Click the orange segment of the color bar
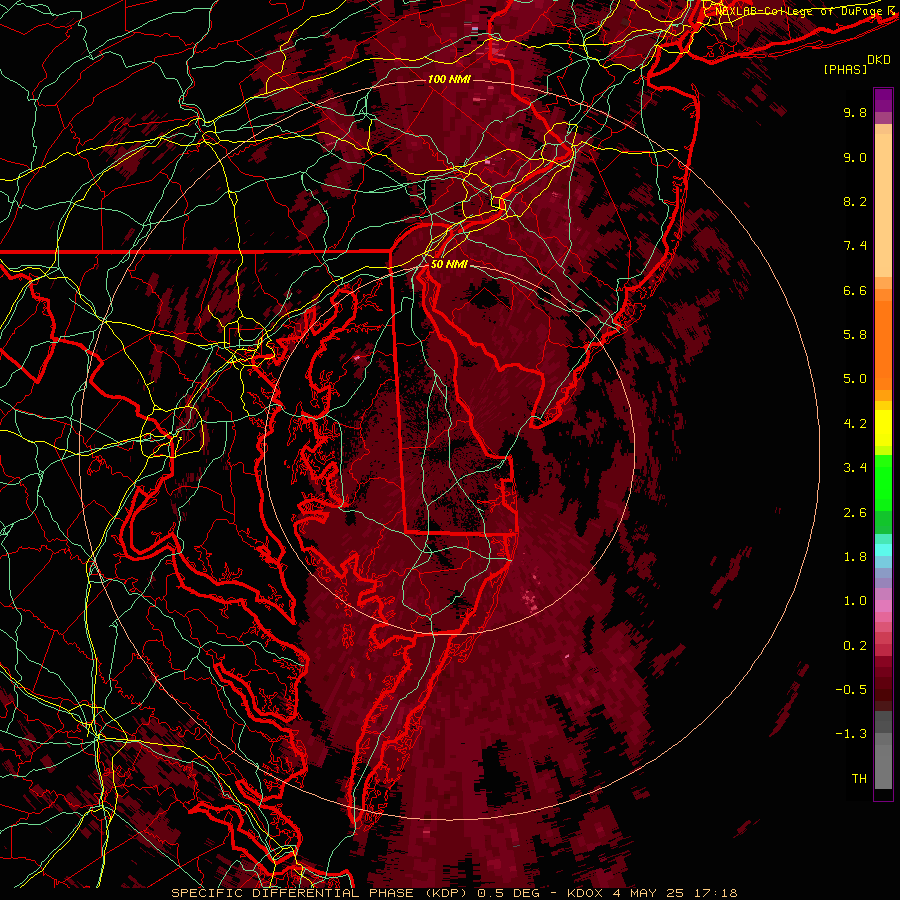This screenshot has height=900, width=900. coord(883,345)
